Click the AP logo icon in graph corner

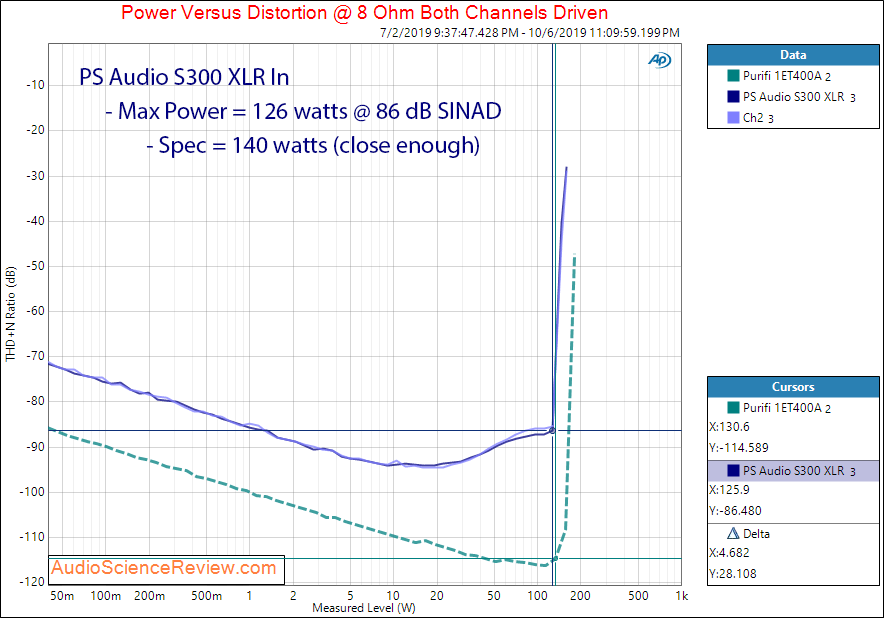click(659, 60)
